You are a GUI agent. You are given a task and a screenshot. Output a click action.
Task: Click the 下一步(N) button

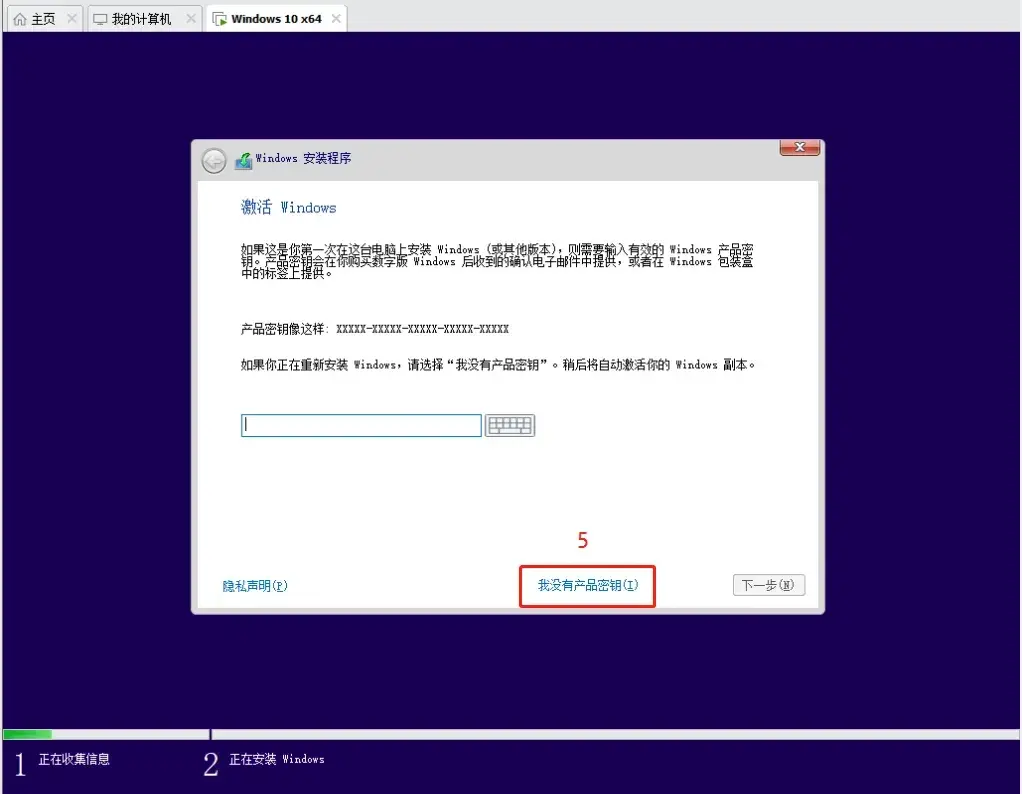pos(768,585)
